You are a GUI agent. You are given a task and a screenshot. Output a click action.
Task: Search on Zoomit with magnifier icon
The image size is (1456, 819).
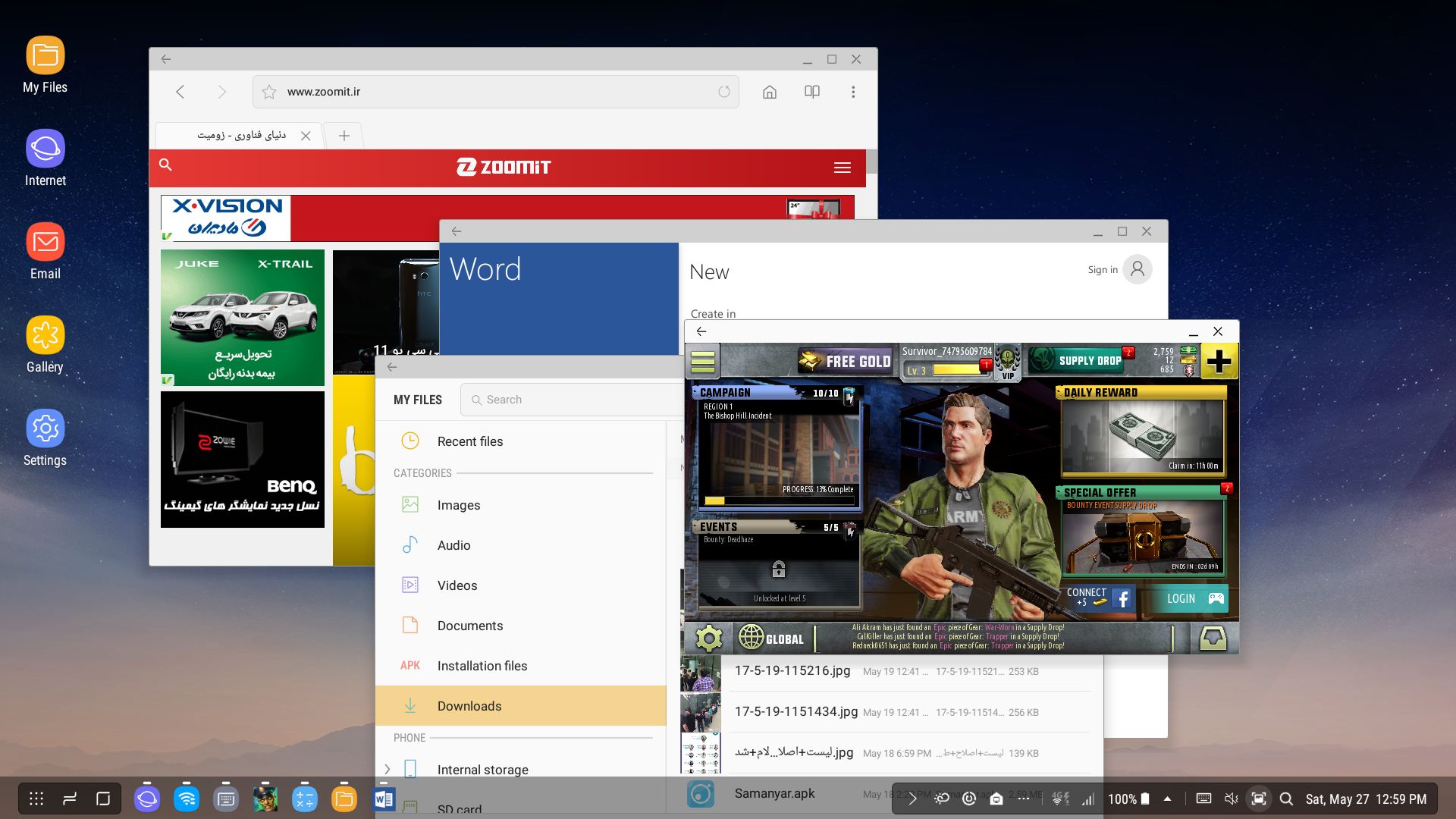click(x=165, y=165)
